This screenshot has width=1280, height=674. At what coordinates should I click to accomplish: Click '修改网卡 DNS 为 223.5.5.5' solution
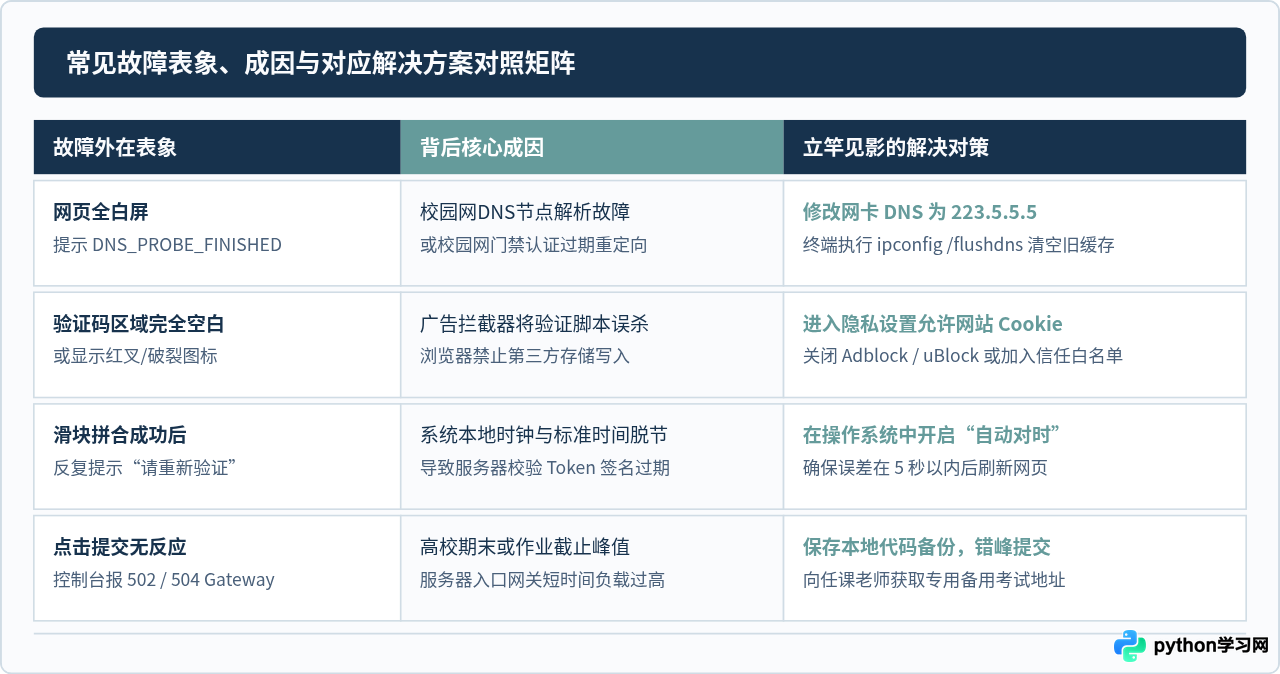(920, 212)
